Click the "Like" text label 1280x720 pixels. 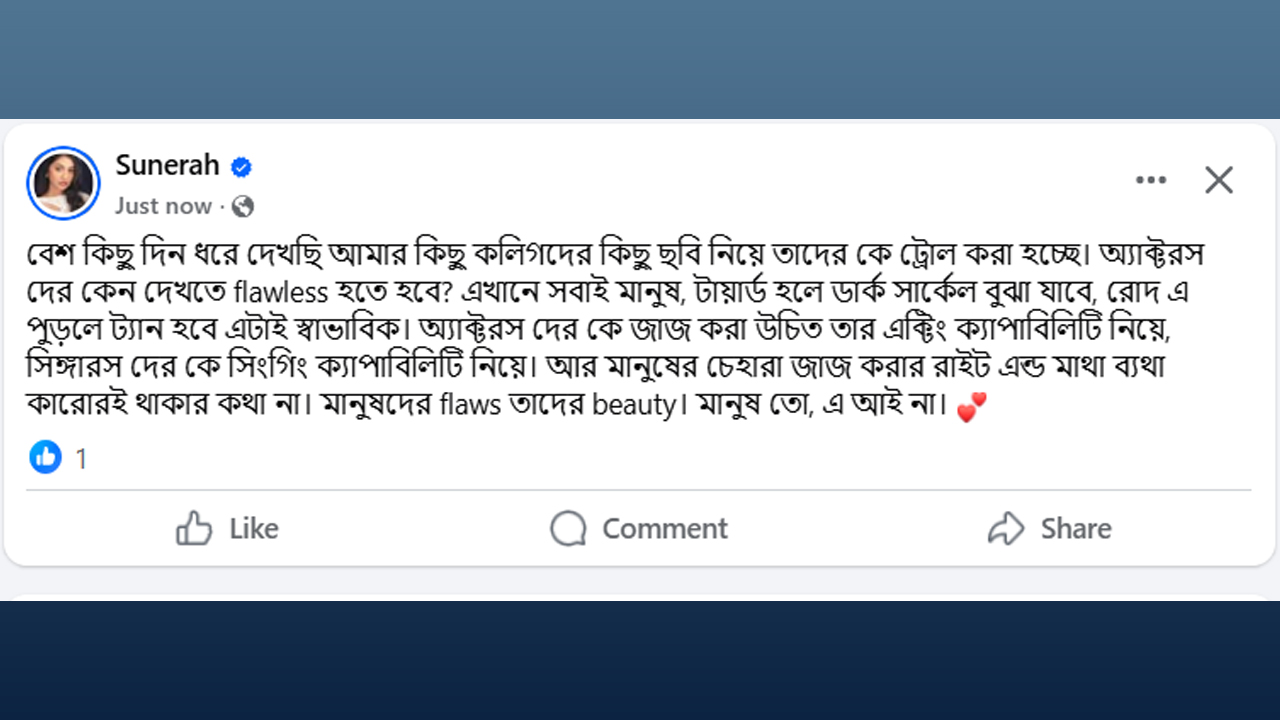pyautogui.click(x=254, y=528)
